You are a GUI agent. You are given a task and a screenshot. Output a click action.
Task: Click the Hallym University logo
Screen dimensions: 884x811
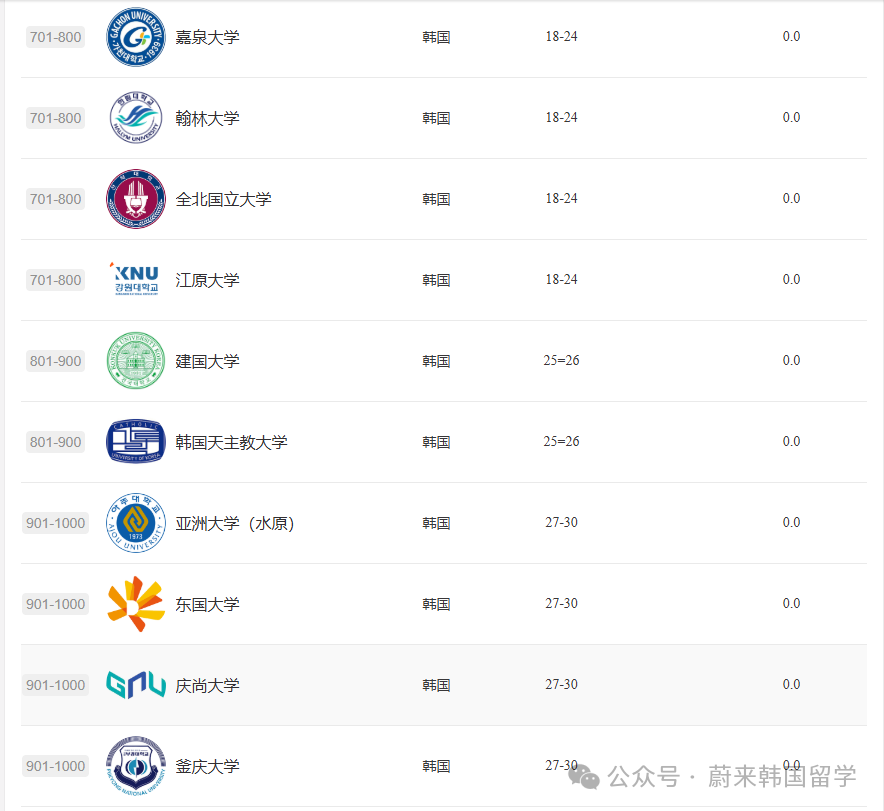[x=136, y=118]
